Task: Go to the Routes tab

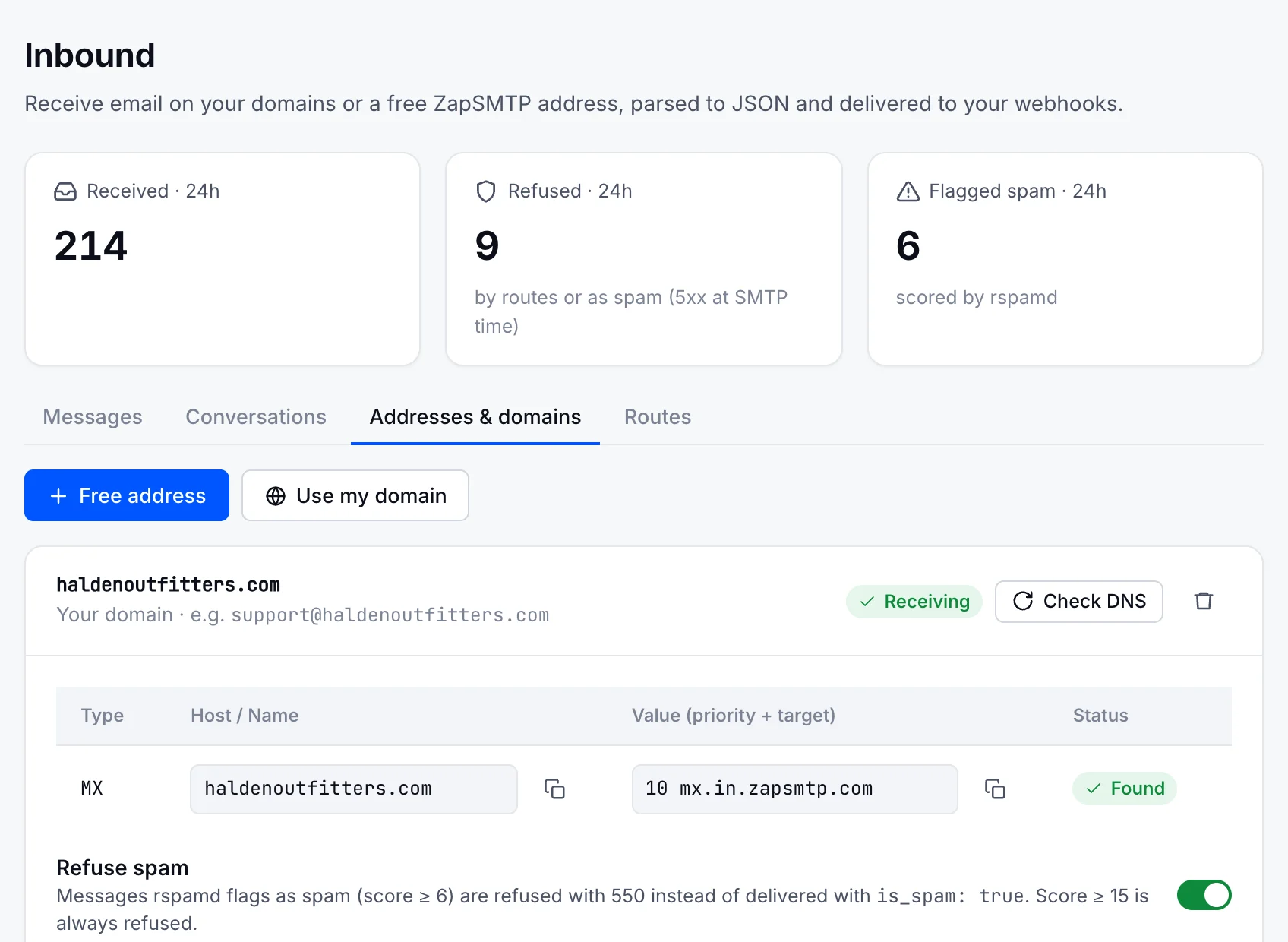Action: tap(658, 416)
